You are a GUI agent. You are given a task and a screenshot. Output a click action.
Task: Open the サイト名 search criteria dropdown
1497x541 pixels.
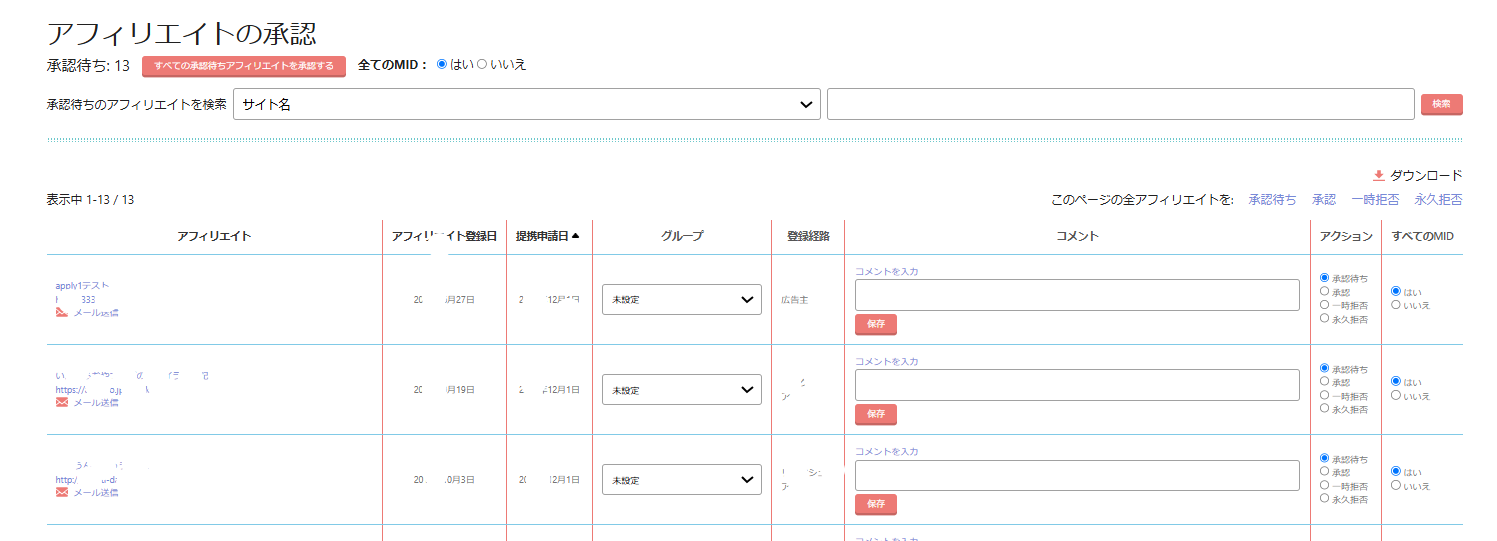tap(526, 104)
